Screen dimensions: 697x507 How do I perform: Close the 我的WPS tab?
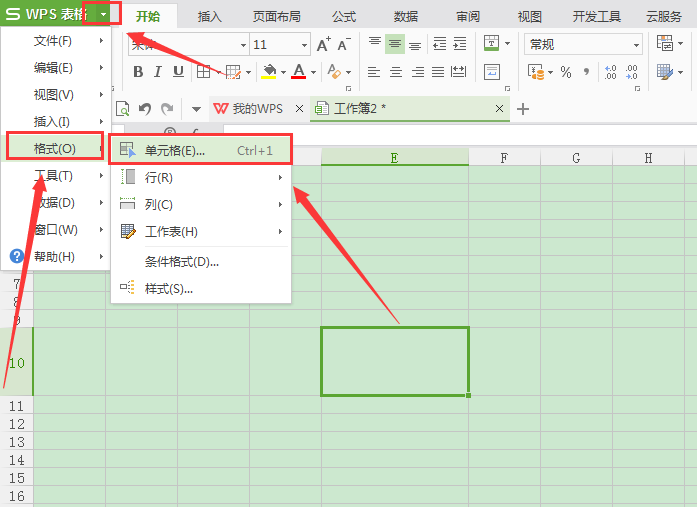300,108
